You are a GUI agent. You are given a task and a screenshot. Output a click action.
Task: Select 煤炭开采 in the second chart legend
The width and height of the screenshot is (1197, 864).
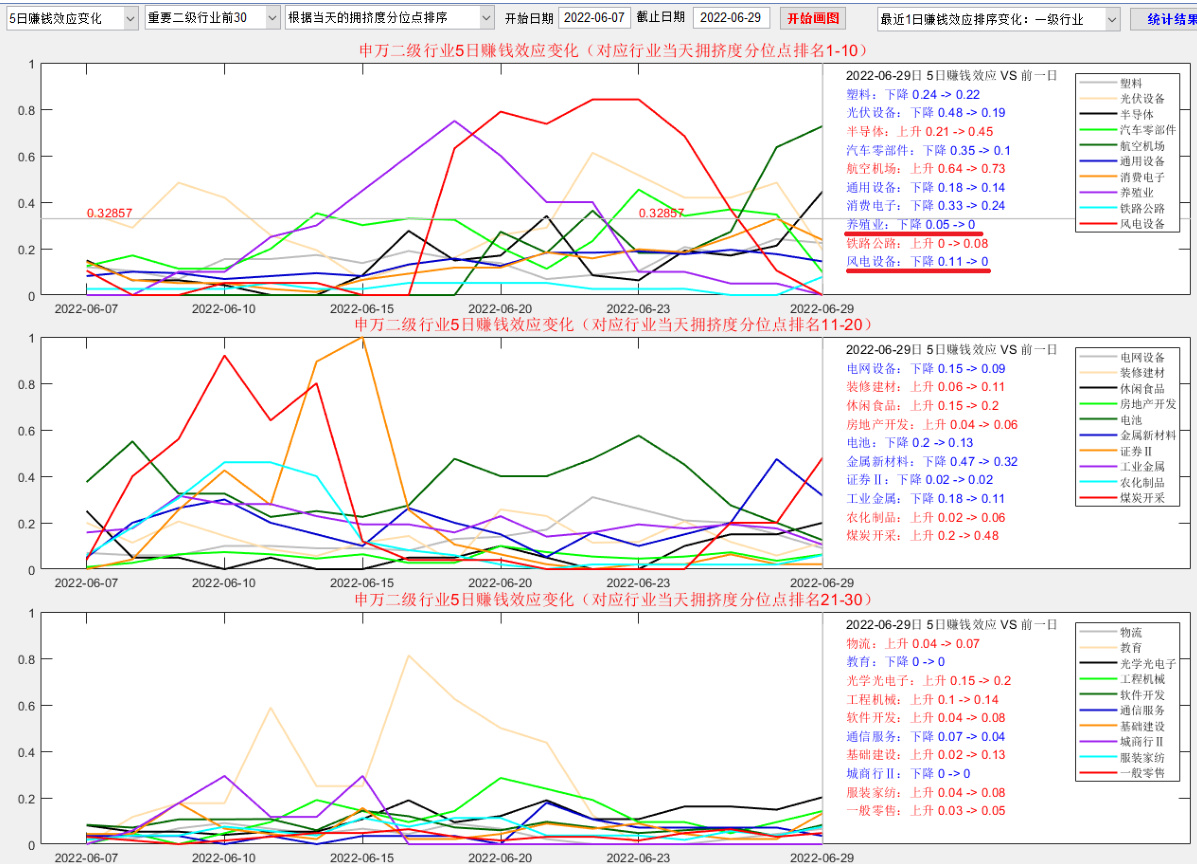1142,498
